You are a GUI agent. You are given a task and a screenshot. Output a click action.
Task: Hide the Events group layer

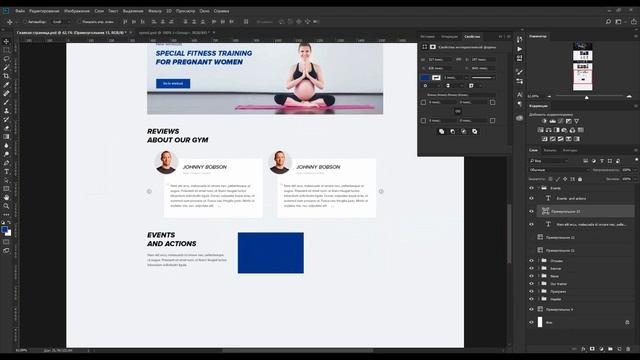531,188
